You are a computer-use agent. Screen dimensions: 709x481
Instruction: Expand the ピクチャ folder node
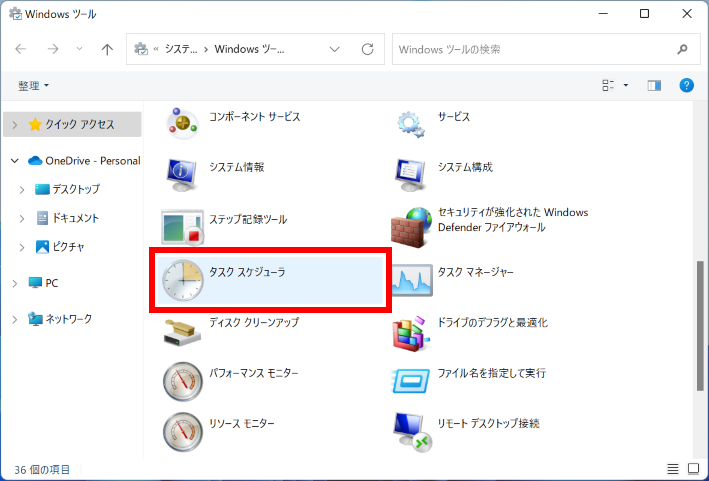point(22,247)
